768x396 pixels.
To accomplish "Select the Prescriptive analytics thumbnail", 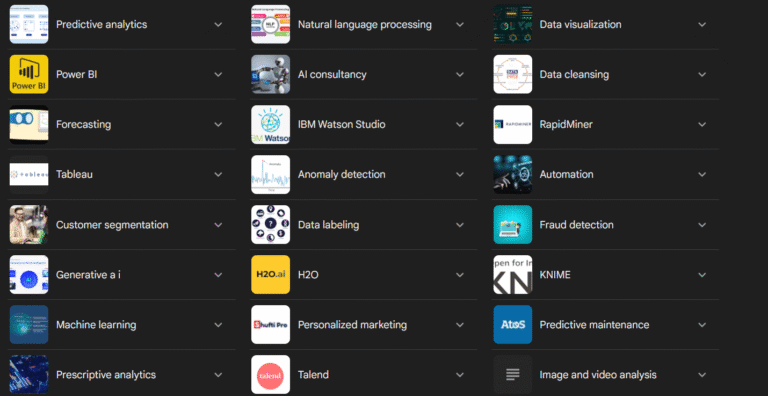I will [x=29, y=374].
